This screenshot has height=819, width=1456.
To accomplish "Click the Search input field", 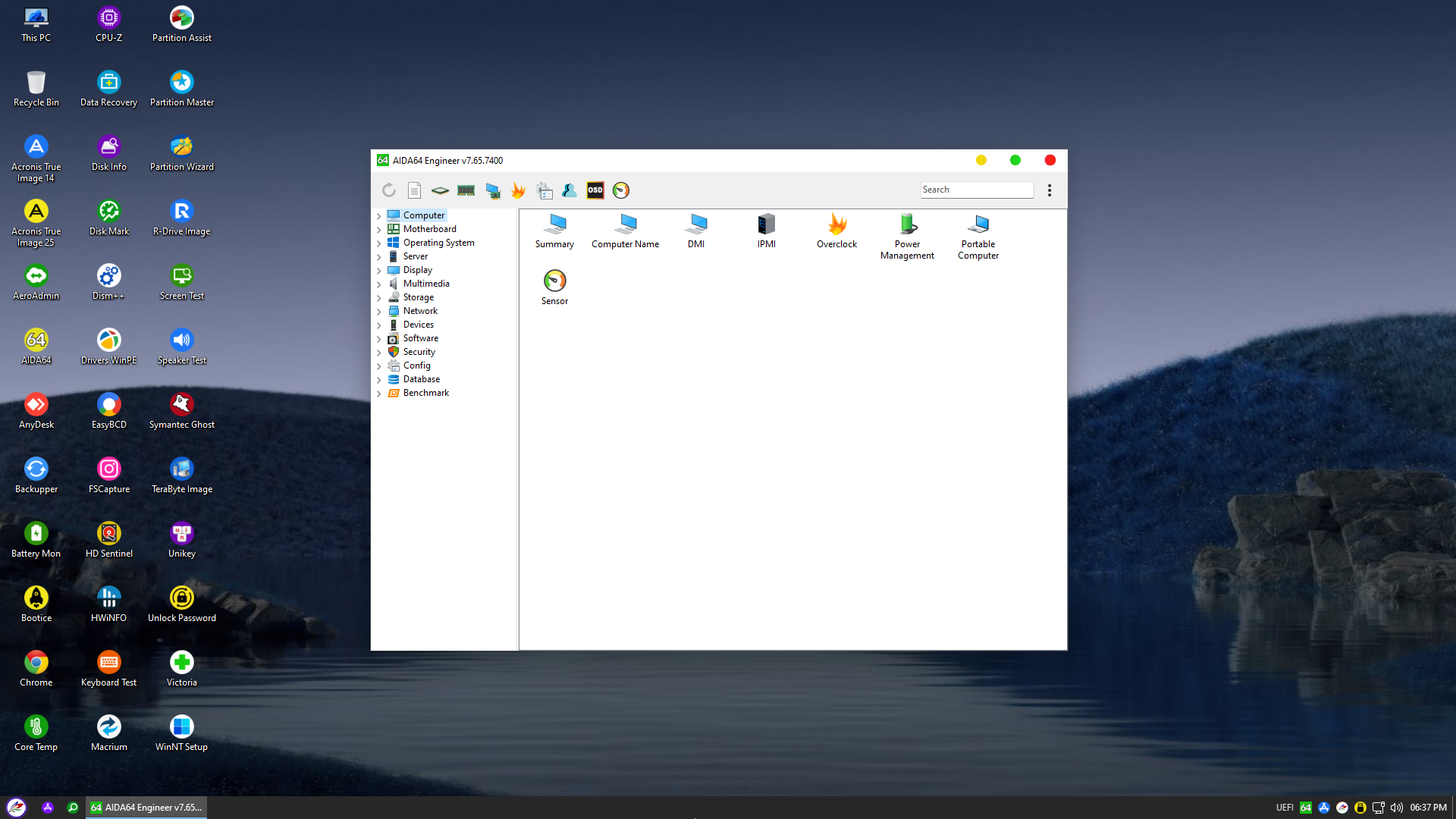I will [977, 190].
